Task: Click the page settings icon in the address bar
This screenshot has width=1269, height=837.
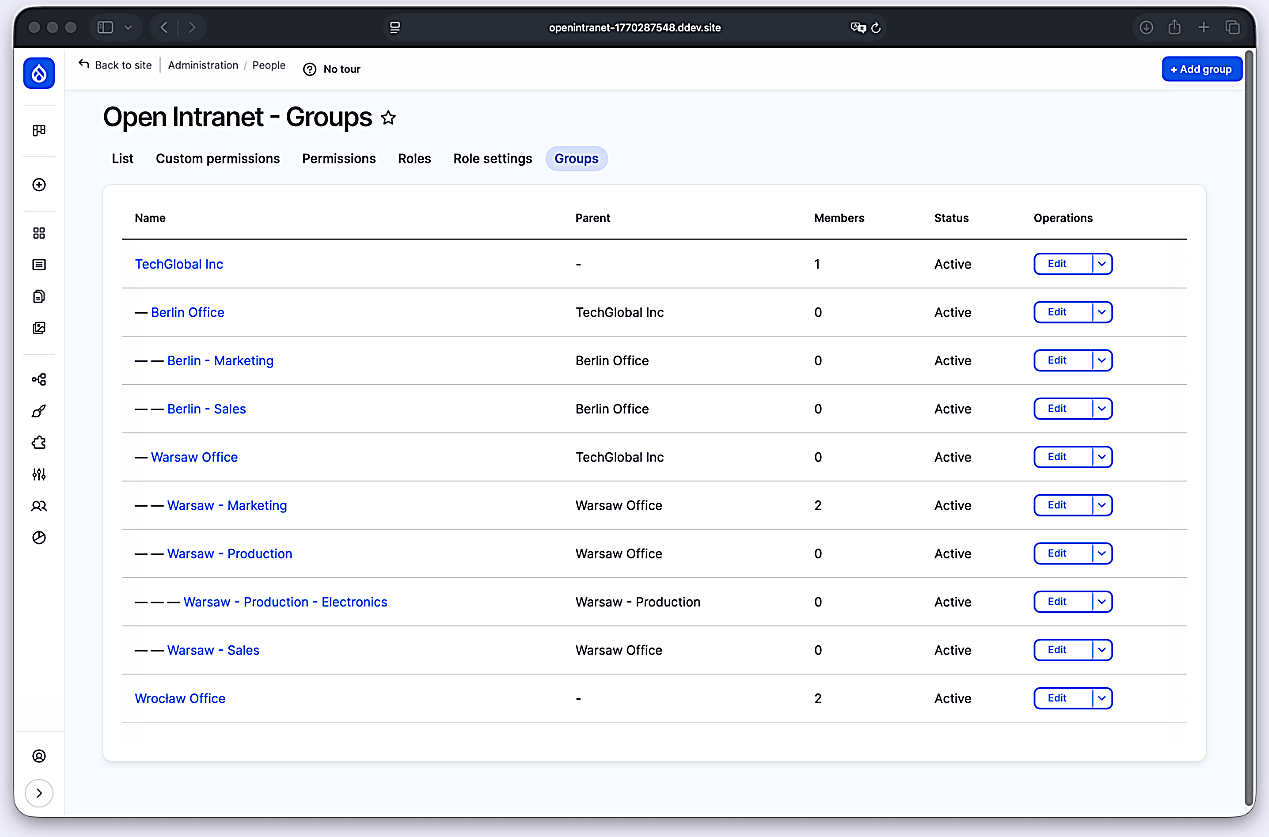Action: click(x=396, y=27)
